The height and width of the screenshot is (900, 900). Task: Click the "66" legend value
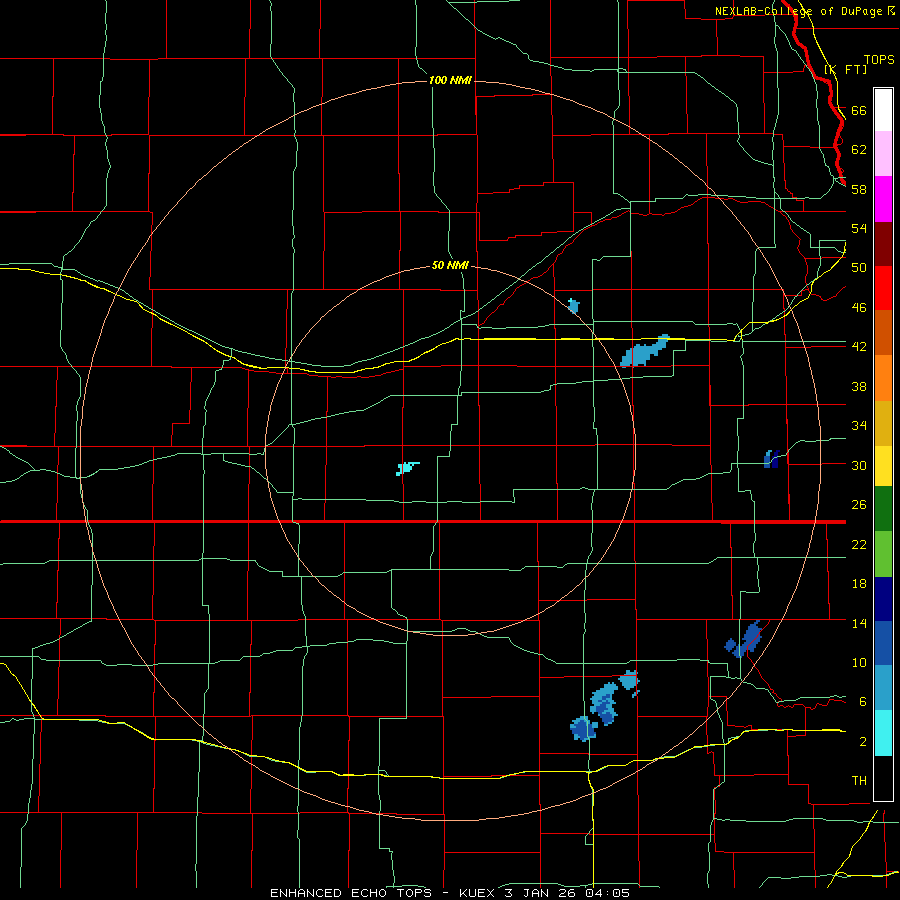pos(859,110)
